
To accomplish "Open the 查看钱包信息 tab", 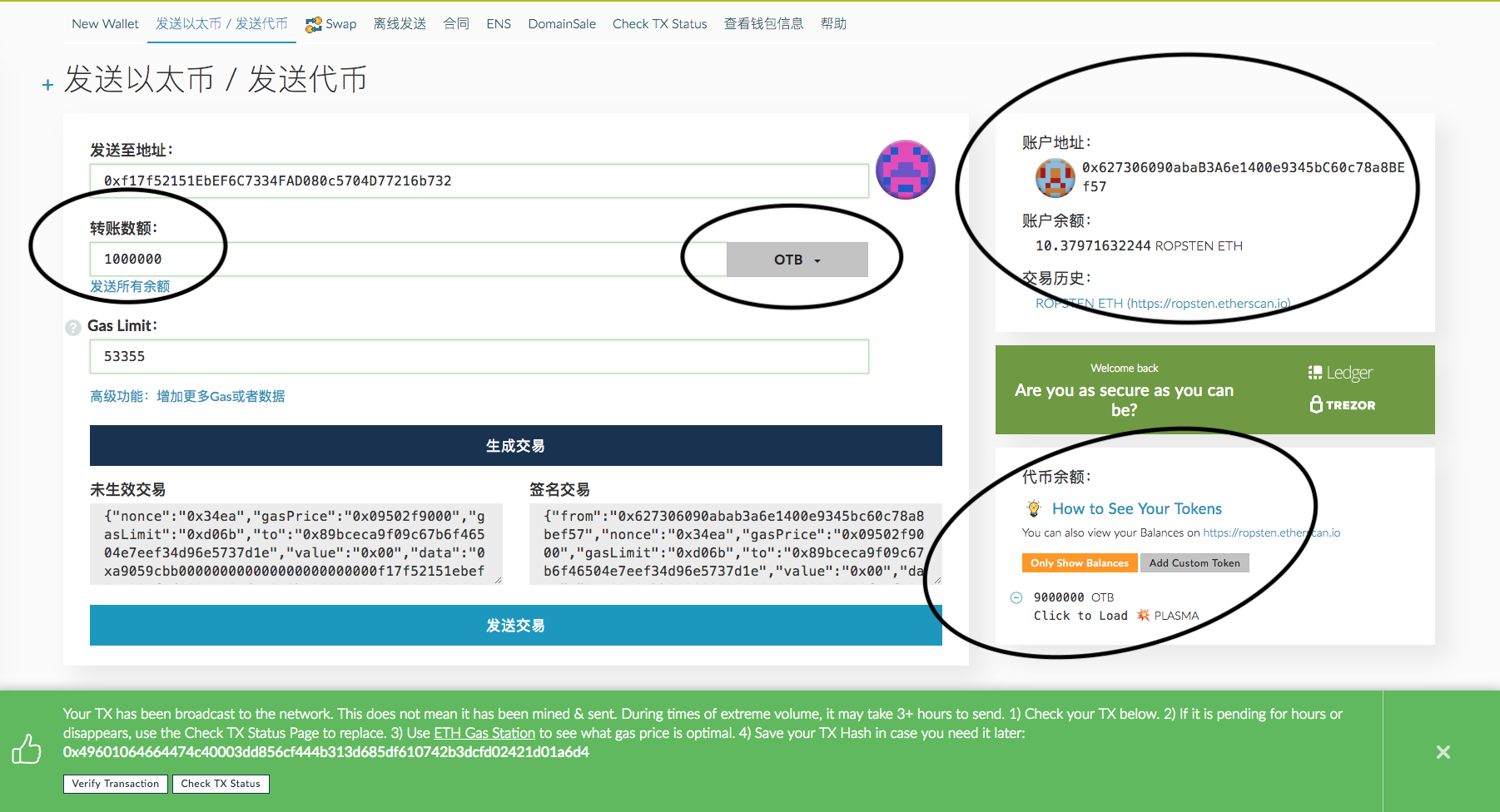I will click(x=764, y=24).
